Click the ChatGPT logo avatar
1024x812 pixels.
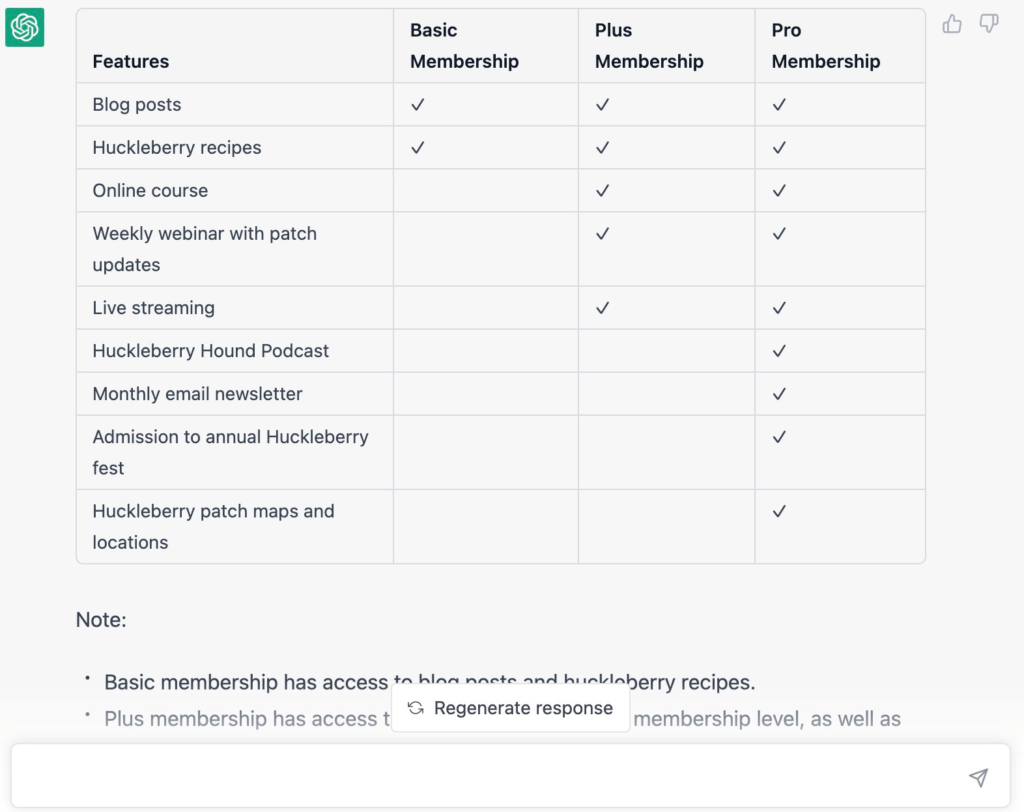pos(25,27)
